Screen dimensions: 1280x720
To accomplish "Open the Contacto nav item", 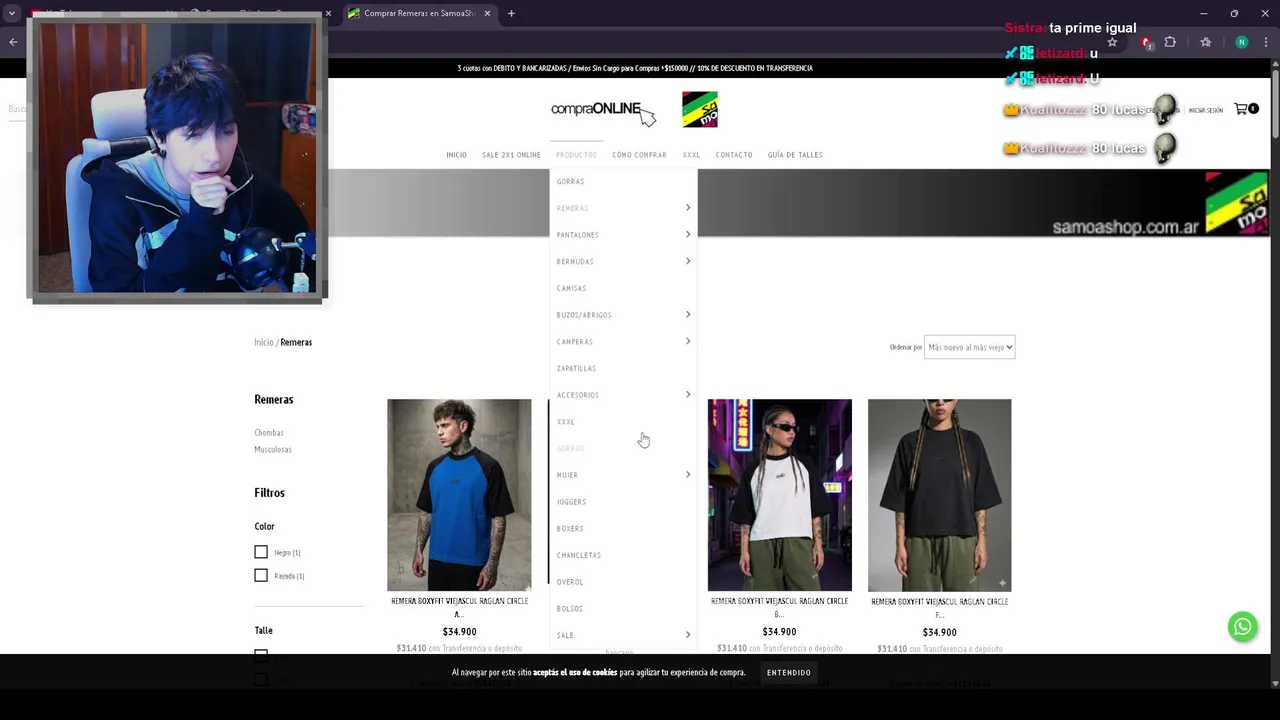I will tap(733, 155).
